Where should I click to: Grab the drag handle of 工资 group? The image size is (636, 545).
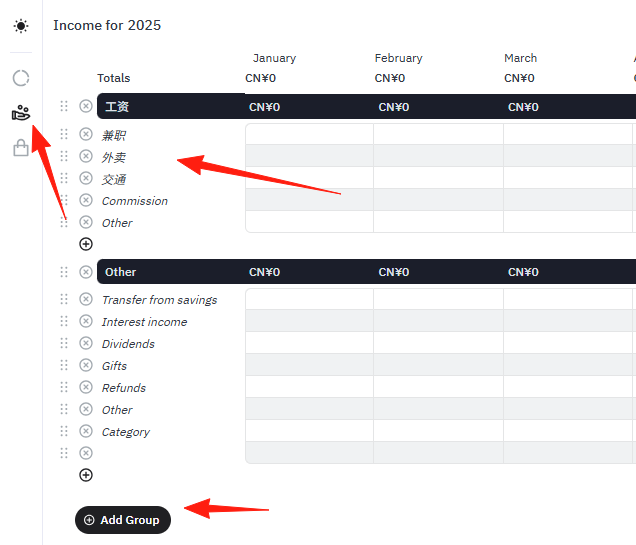coord(64,106)
